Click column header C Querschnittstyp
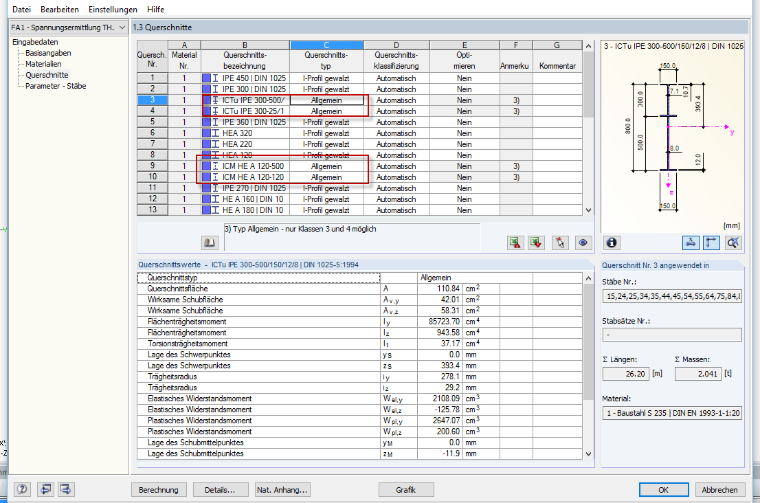This screenshot has height=503, width=760. tap(327, 56)
